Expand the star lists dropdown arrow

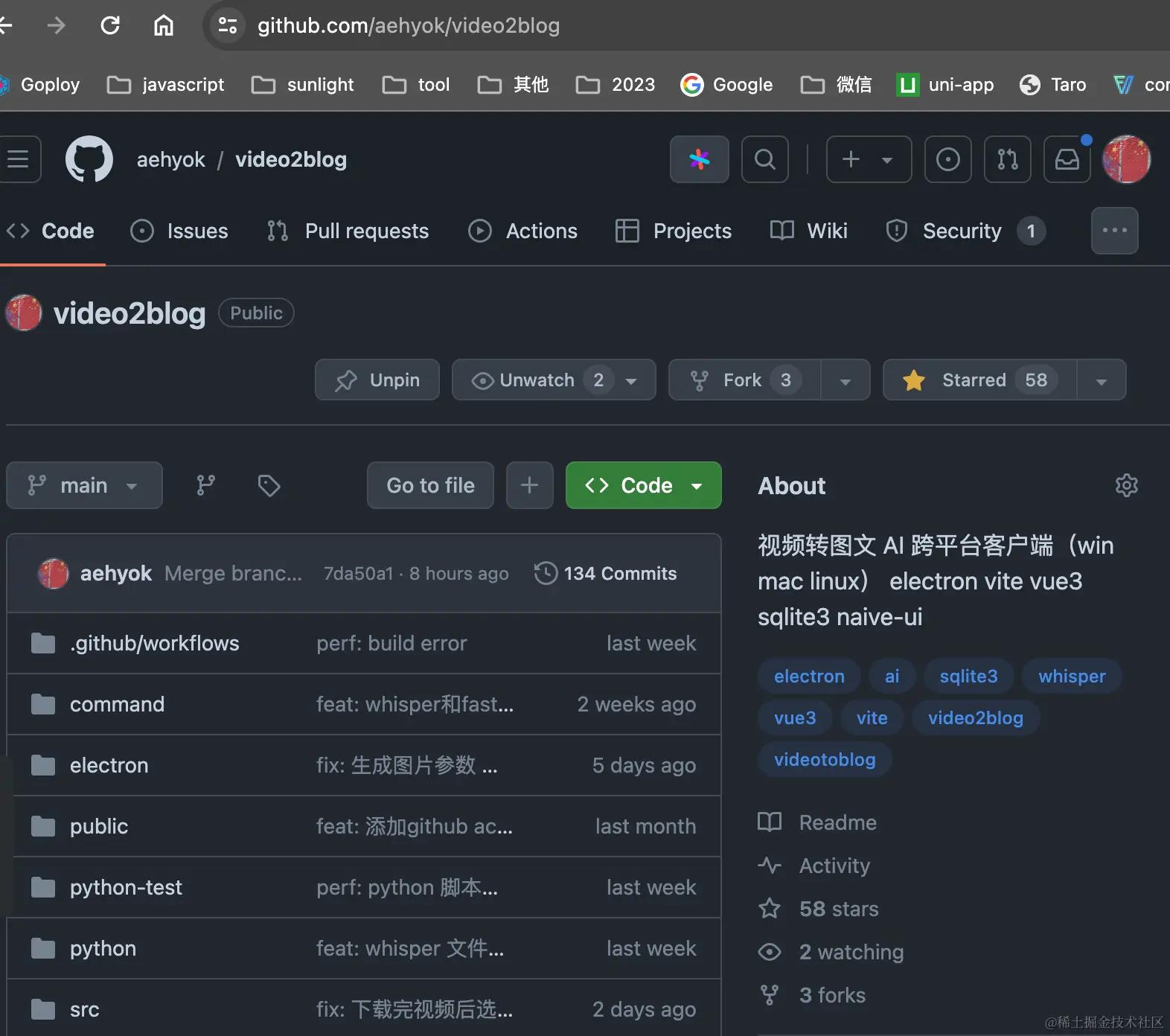tap(1102, 380)
